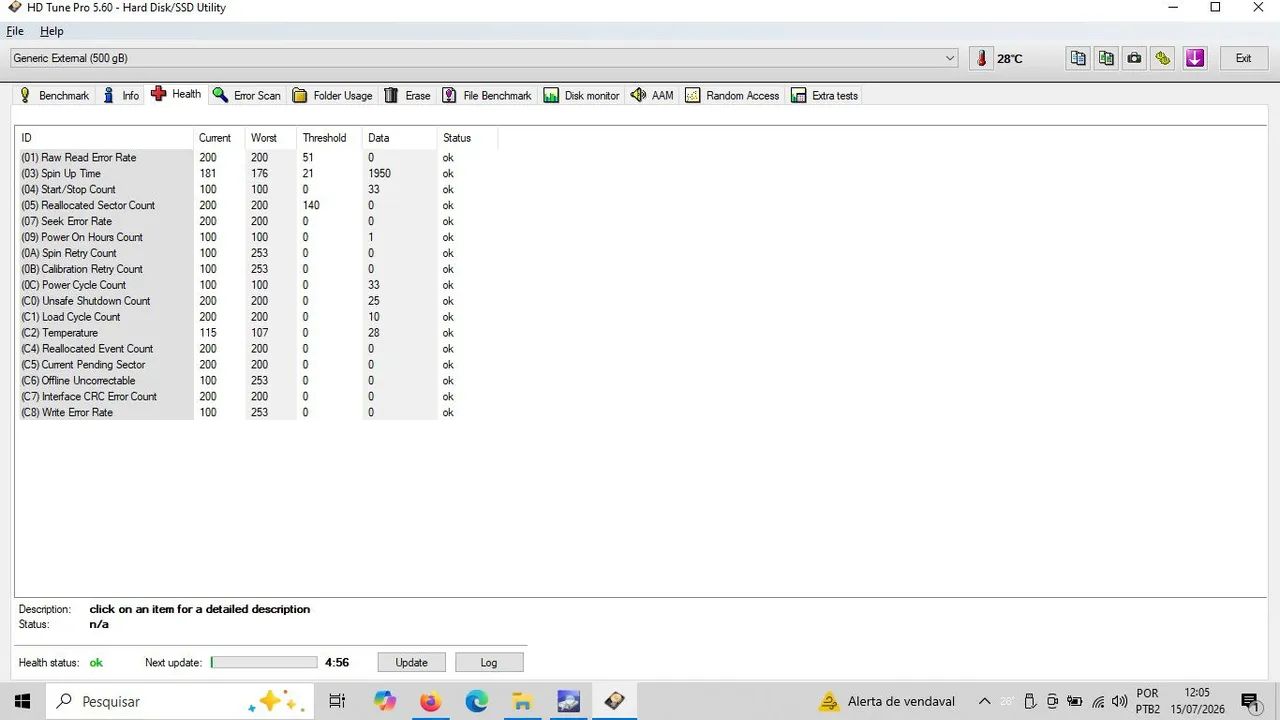Open the Generic External drive dropdown
1280x720 pixels.
[x=484, y=58]
